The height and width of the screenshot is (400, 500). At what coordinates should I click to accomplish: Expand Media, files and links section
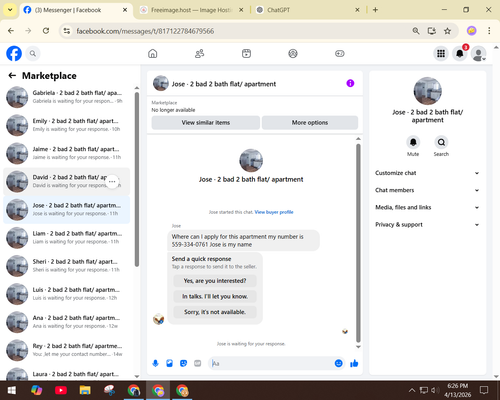click(427, 207)
